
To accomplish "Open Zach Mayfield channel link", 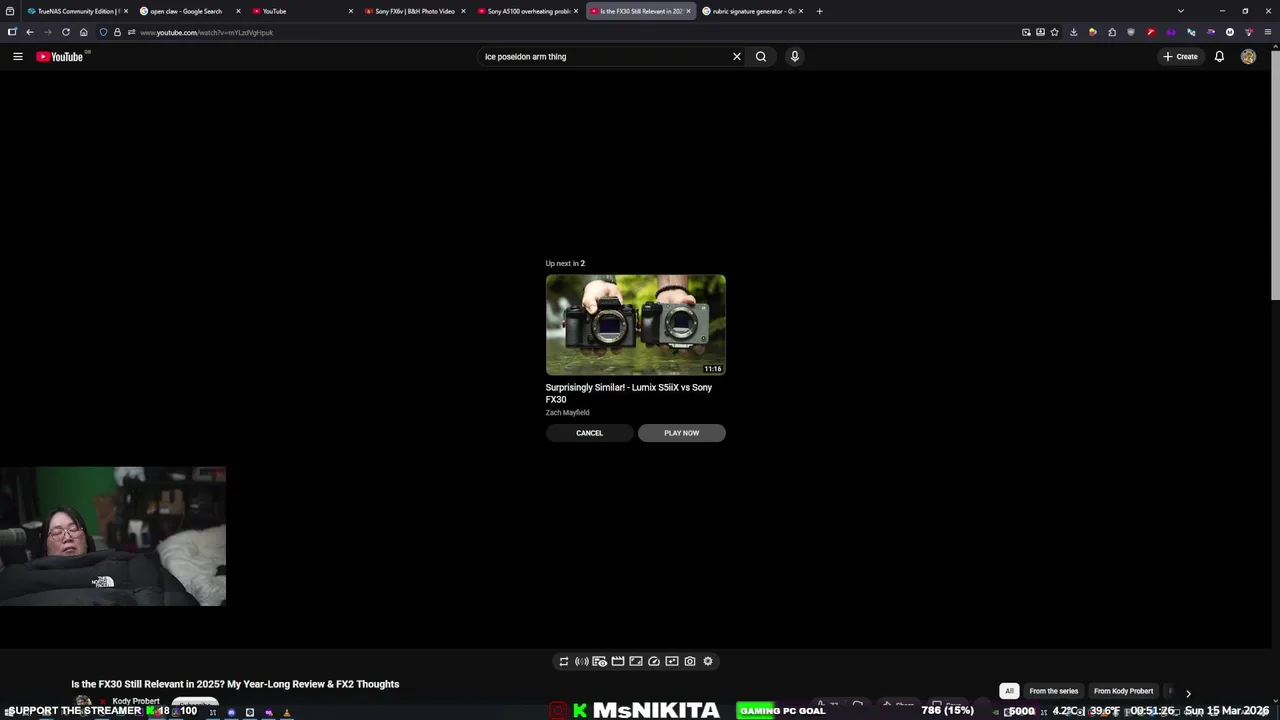I will coord(567,413).
